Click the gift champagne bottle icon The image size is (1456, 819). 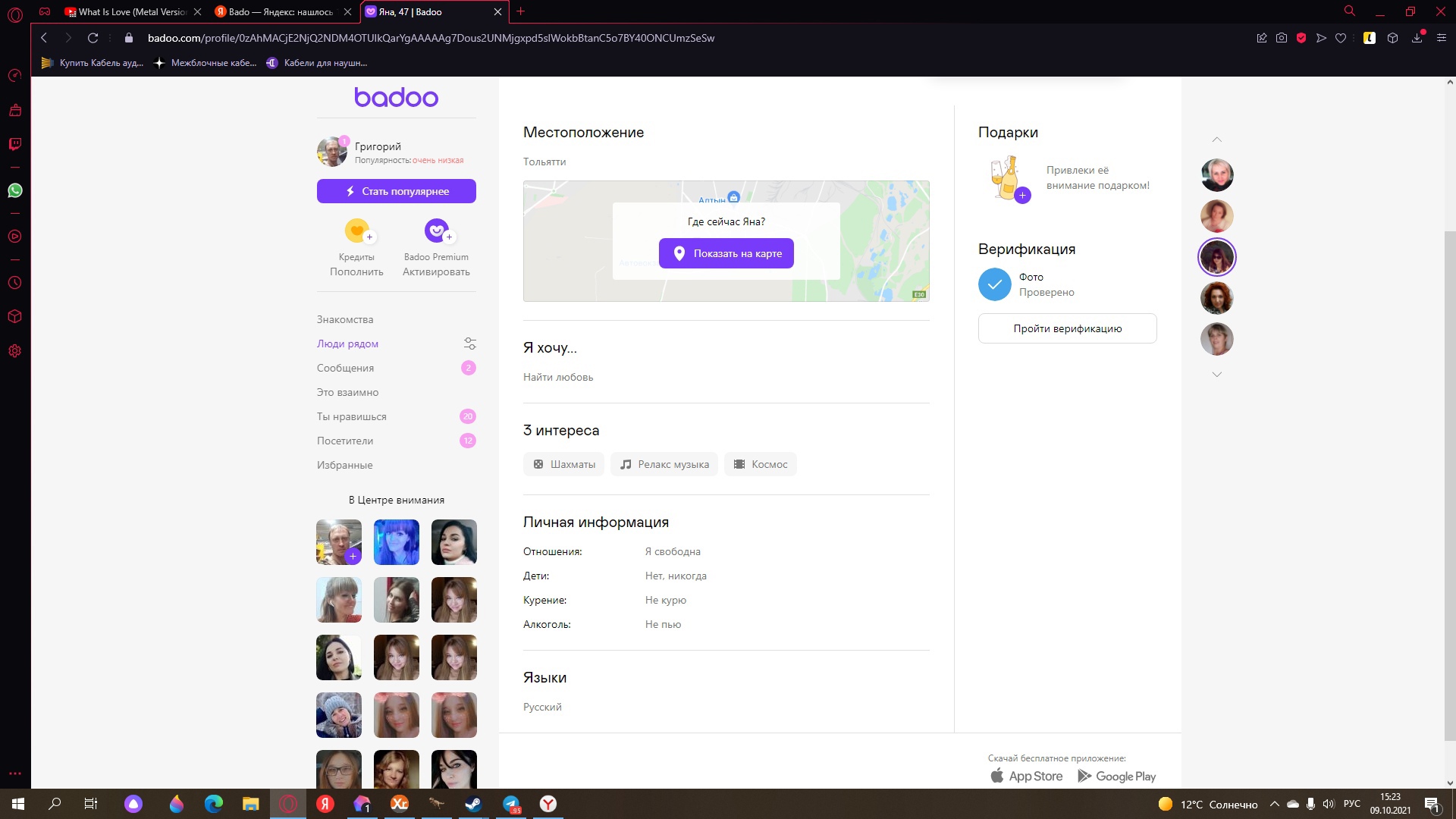click(1007, 179)
